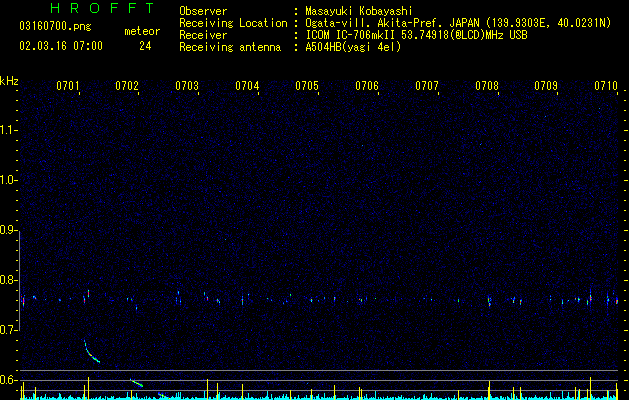Viewport: 629px width, 400px height.
Task: Click the 0.8 kHz frequency label
Action: (8, 280)
